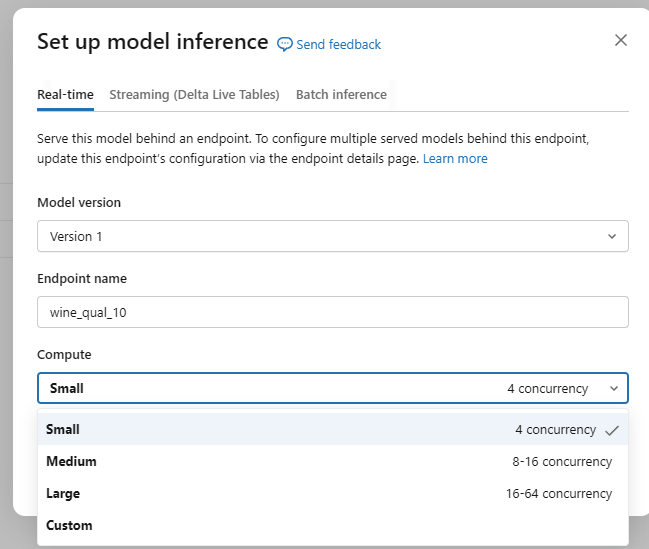Click the checkmark beside the Small option
Image resolution: width=649 pixels, height=549 pixels.
[612, 430]
